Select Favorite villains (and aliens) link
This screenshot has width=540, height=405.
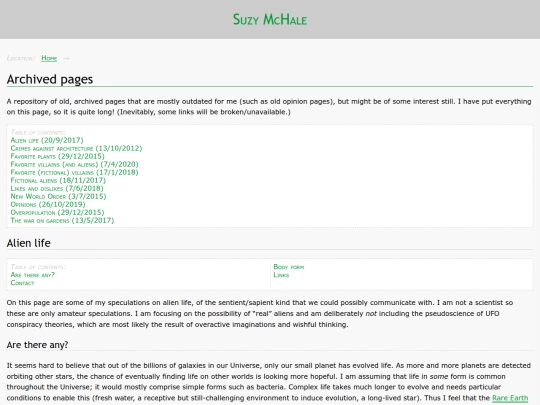click(74, 164)
